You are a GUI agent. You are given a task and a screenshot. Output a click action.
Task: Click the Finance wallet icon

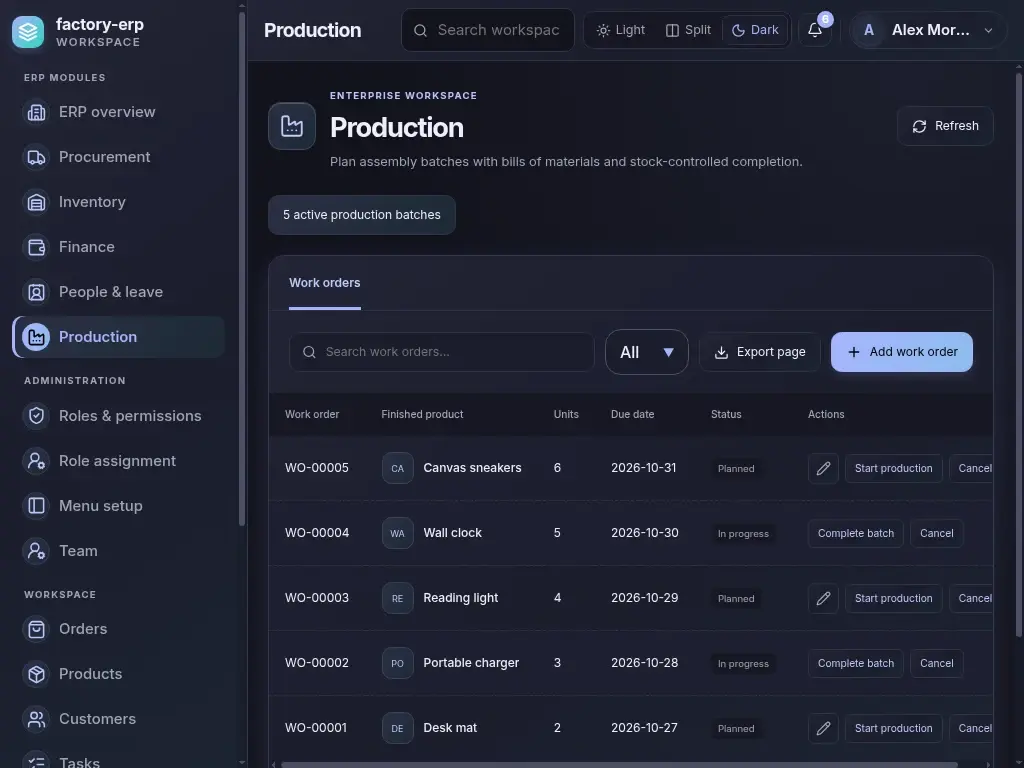[x=37, y=248]
